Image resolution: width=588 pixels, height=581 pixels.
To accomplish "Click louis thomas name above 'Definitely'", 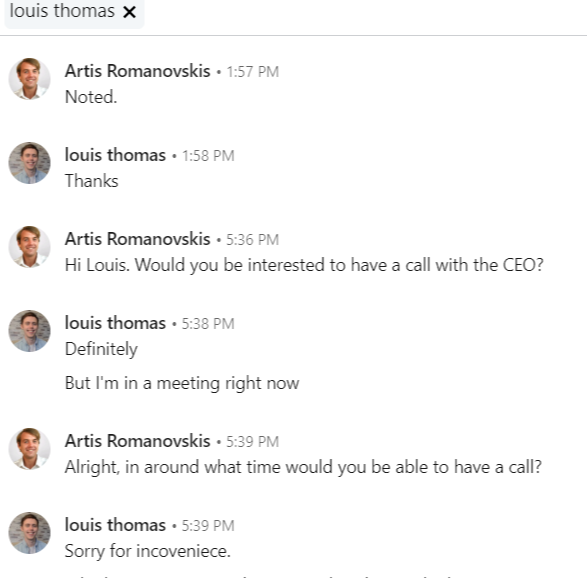I will (115, 323).
